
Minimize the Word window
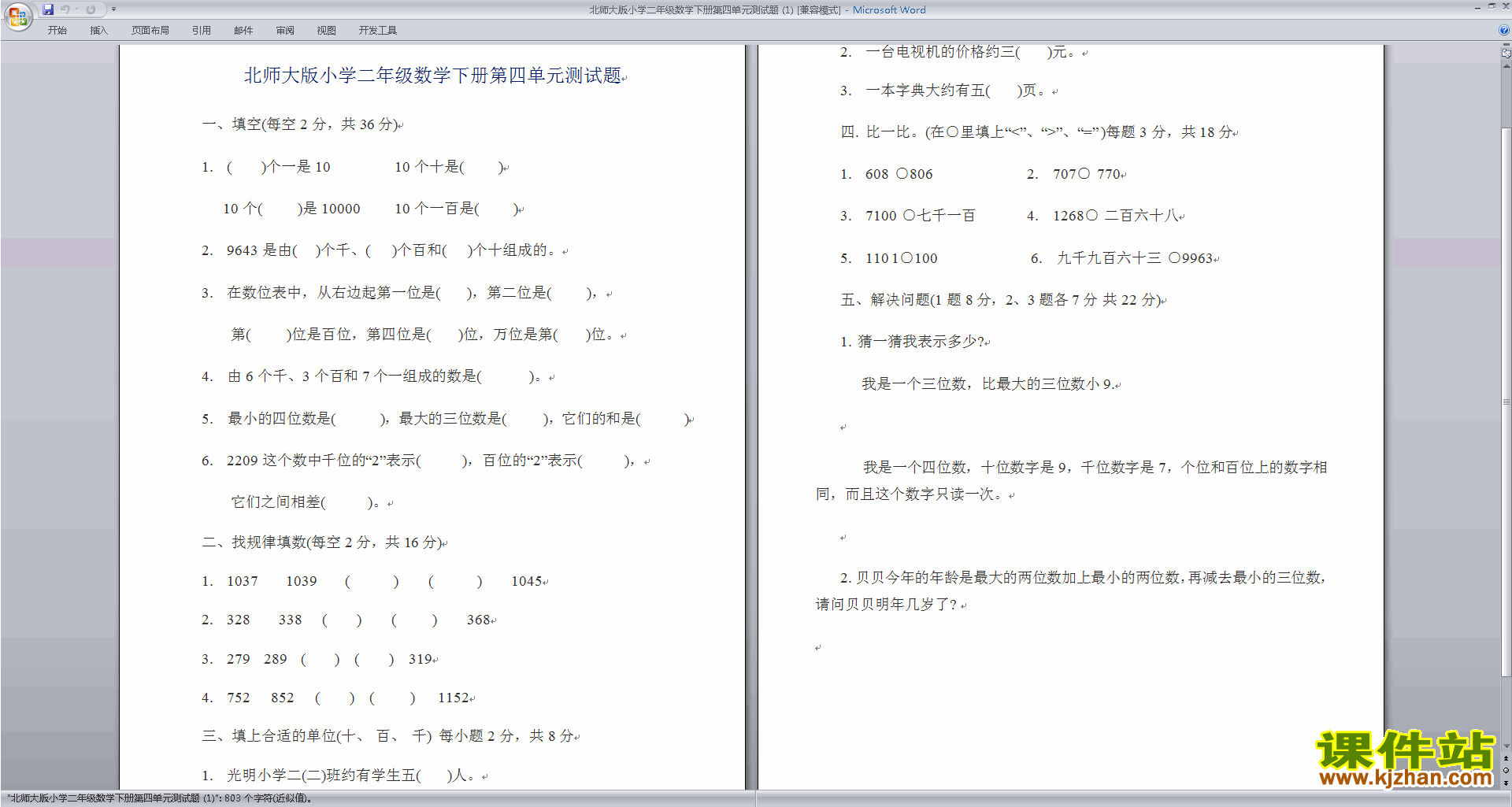[1477, 7]
